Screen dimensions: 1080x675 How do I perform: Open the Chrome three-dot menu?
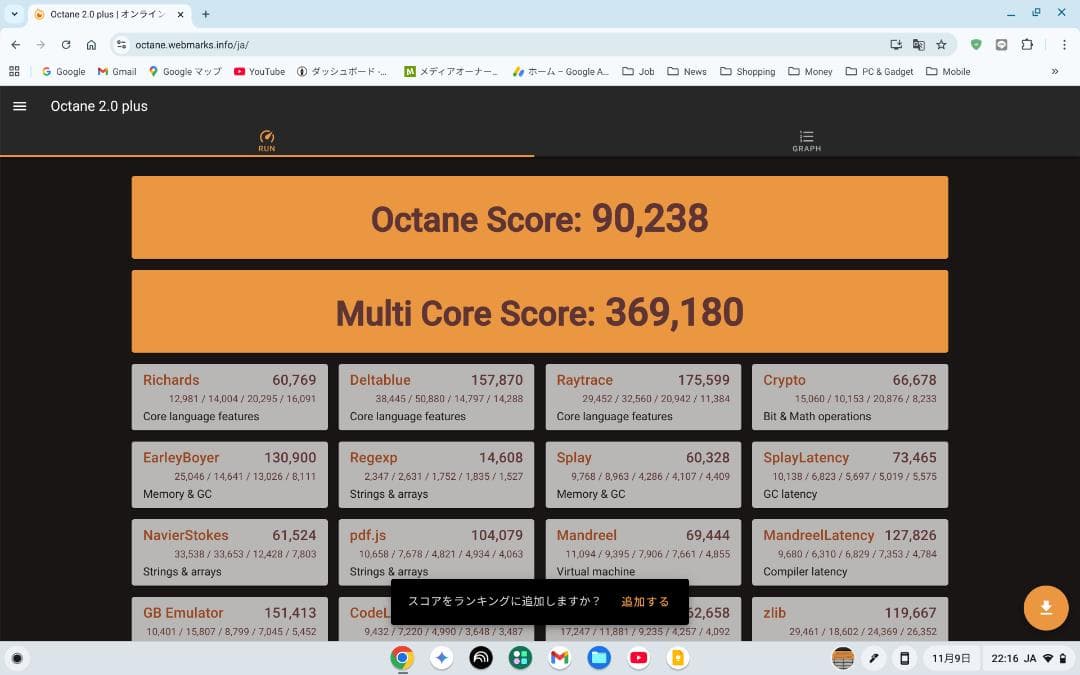click(x=1063, y=45)
